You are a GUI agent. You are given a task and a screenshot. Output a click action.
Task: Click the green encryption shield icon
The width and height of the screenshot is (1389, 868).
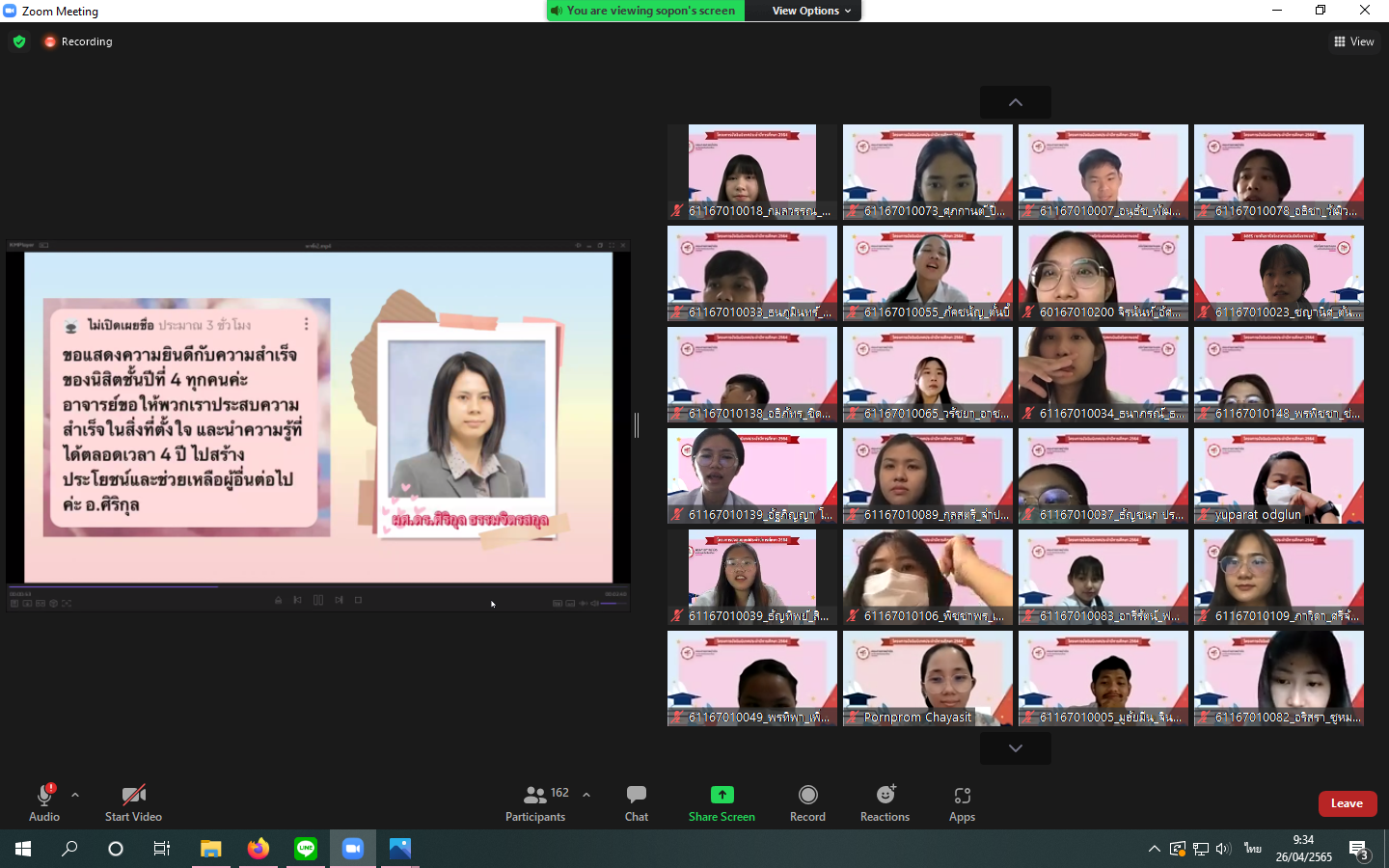19,41
